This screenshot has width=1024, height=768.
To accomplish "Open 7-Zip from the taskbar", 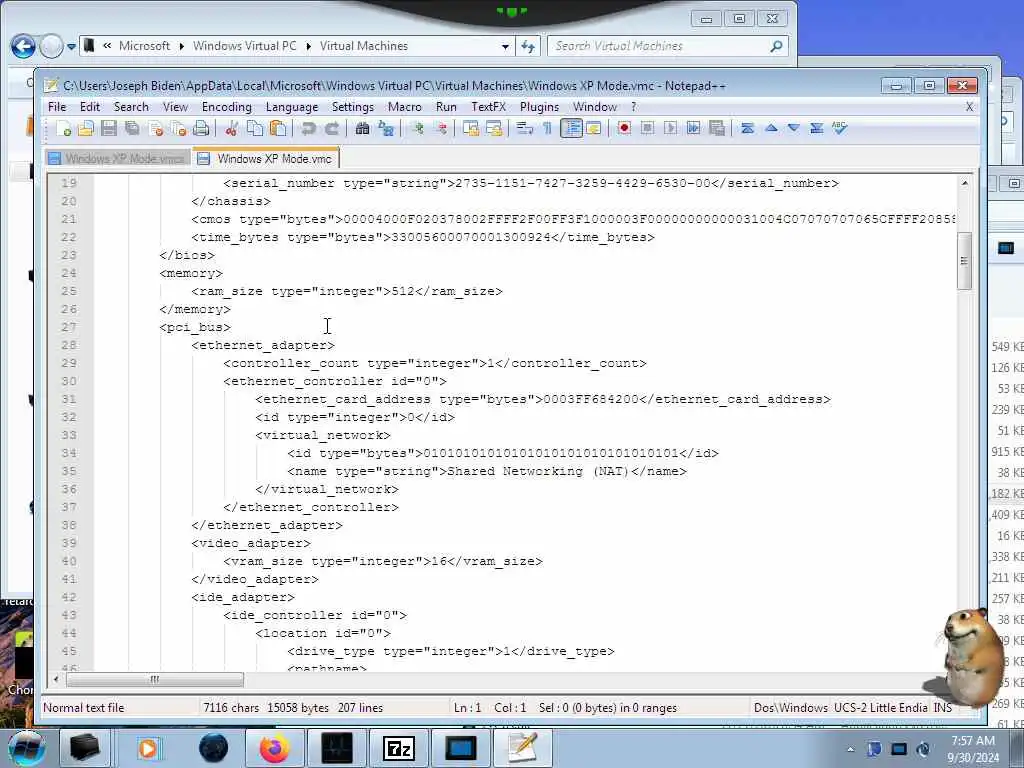I will point(399,748).
